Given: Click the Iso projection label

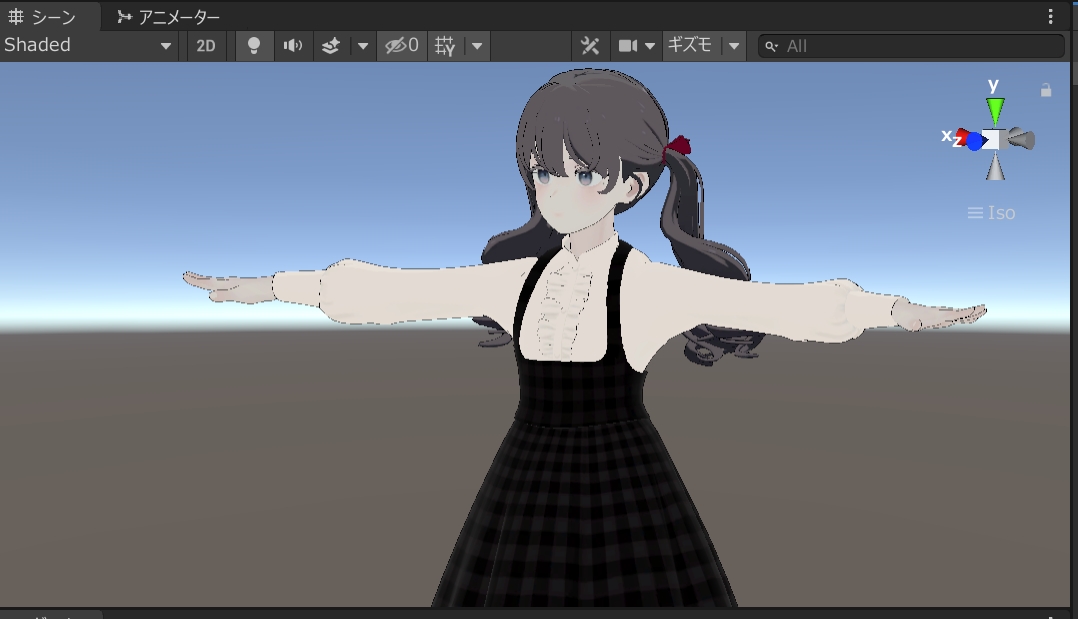Looking at the screenshot, I should [x=991, y=213].
